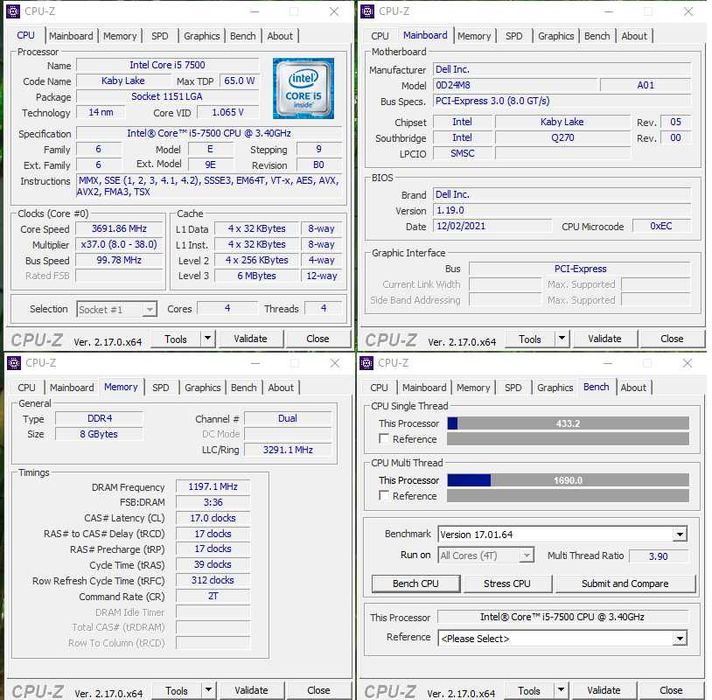
Task: Open Tools dropdown arrow in CPU window
Action: point(208,338)
